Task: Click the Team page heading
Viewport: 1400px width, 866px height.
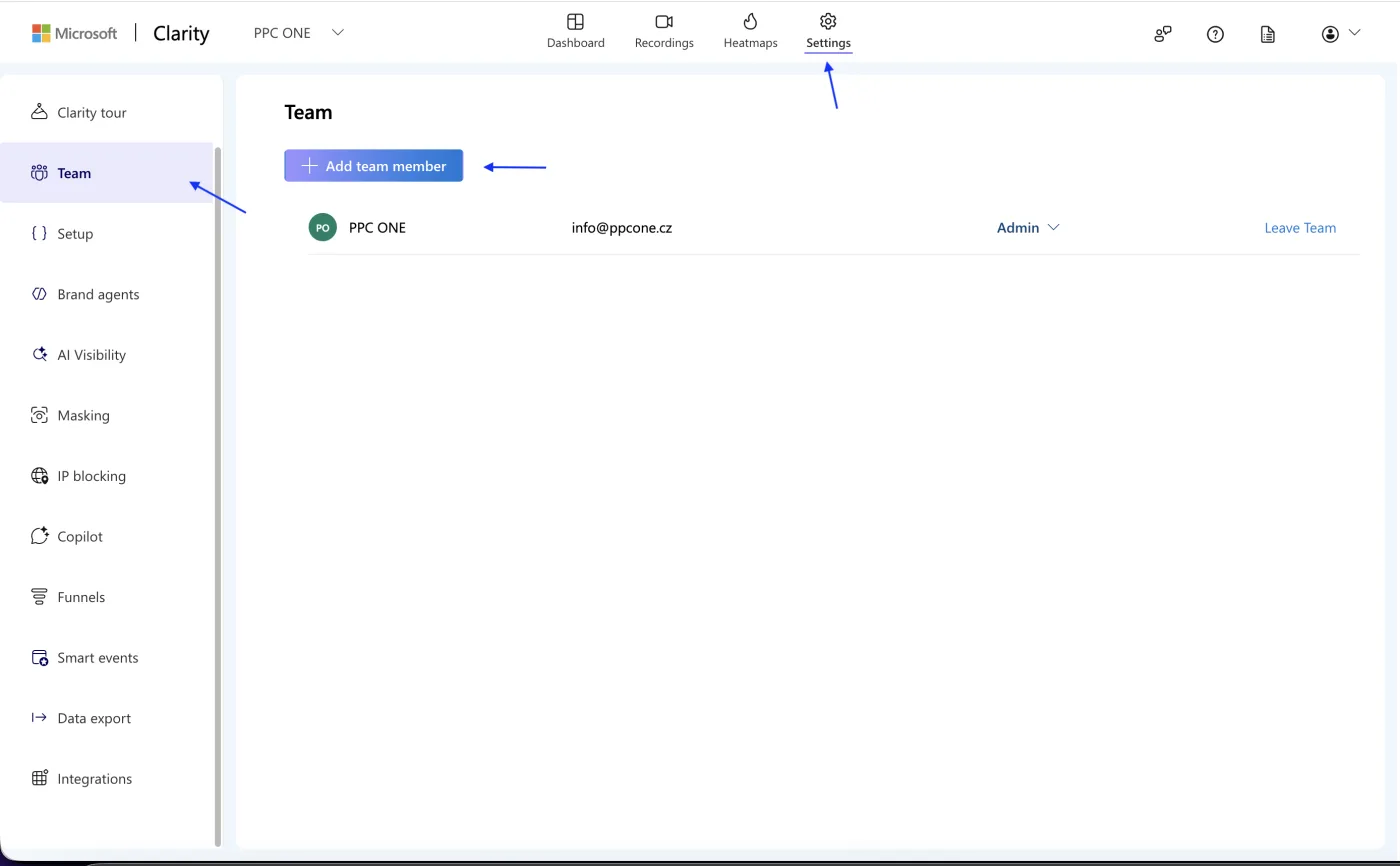Action: pyautogui.click(x=308, y=113)
